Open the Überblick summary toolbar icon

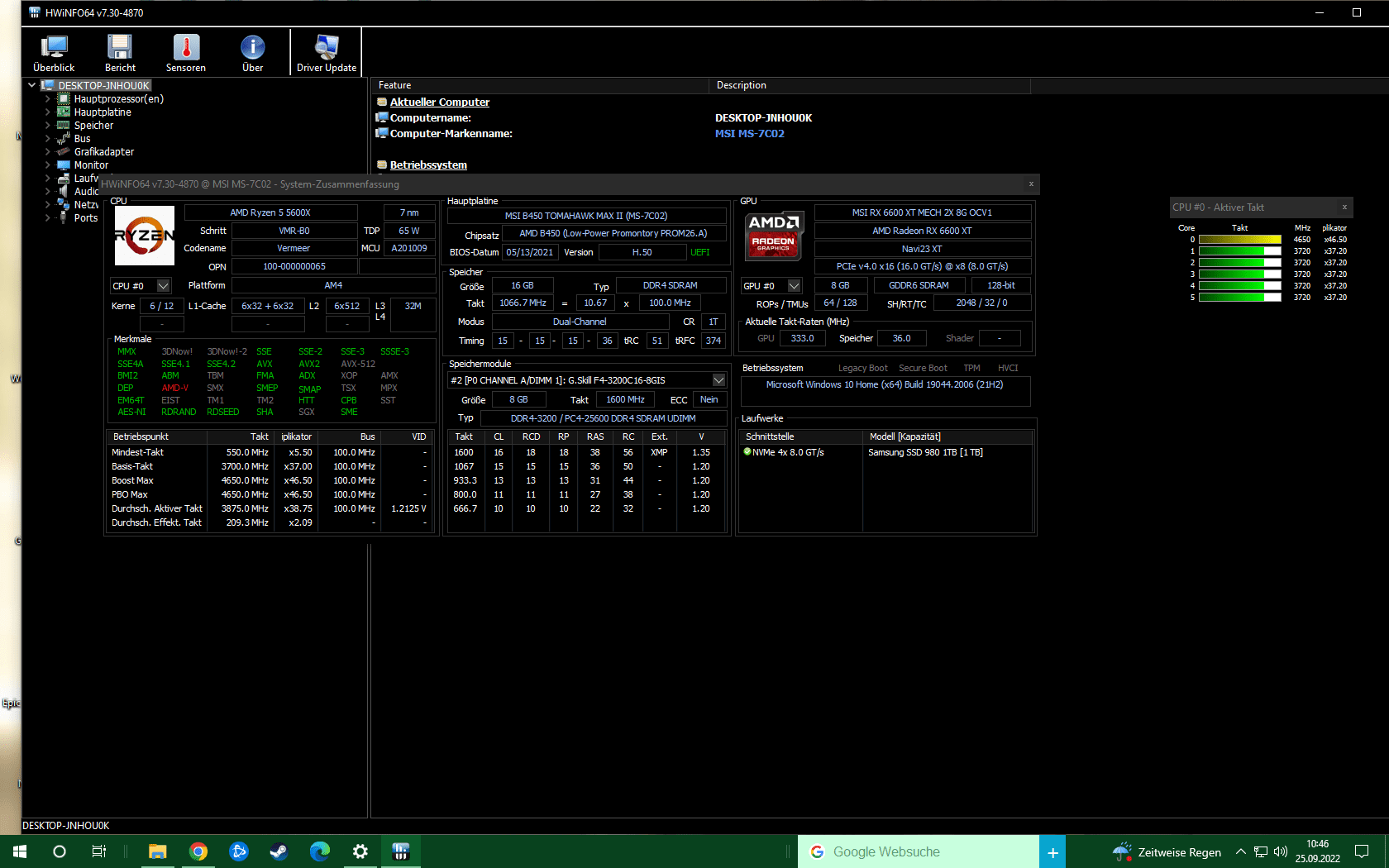(x=54, y=53)
